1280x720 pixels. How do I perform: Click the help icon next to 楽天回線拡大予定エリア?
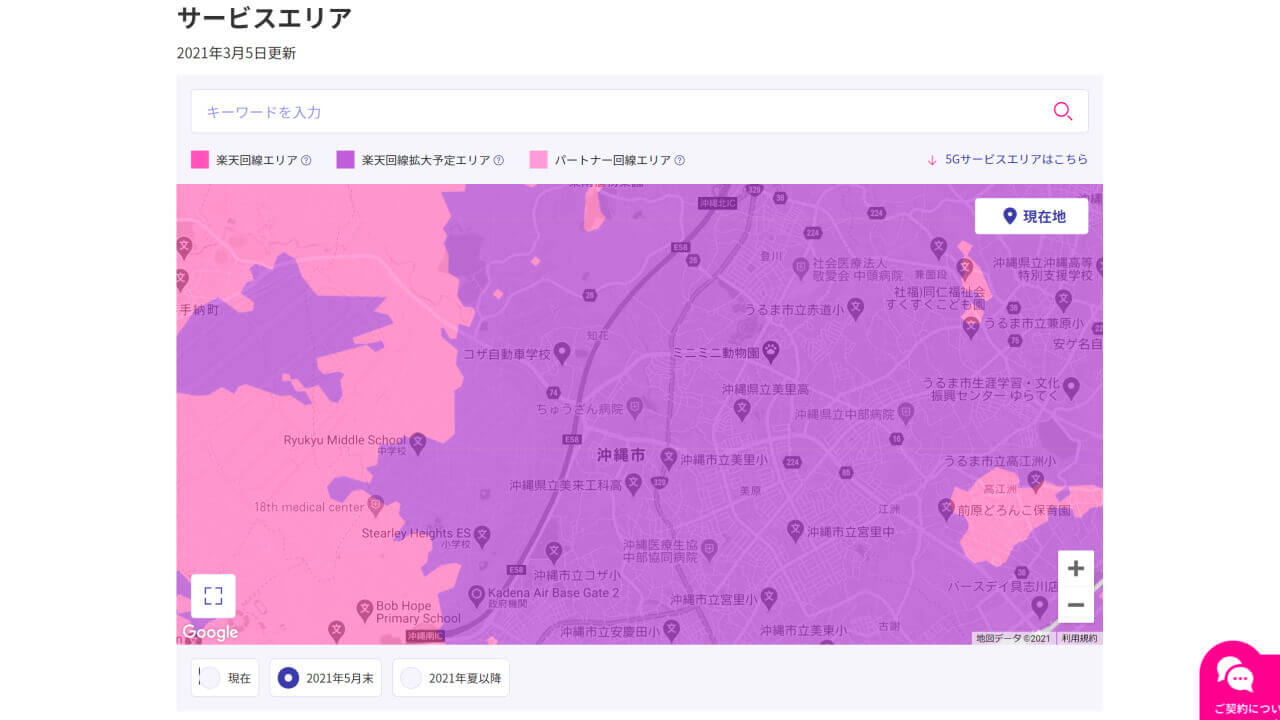pos(500,159)
